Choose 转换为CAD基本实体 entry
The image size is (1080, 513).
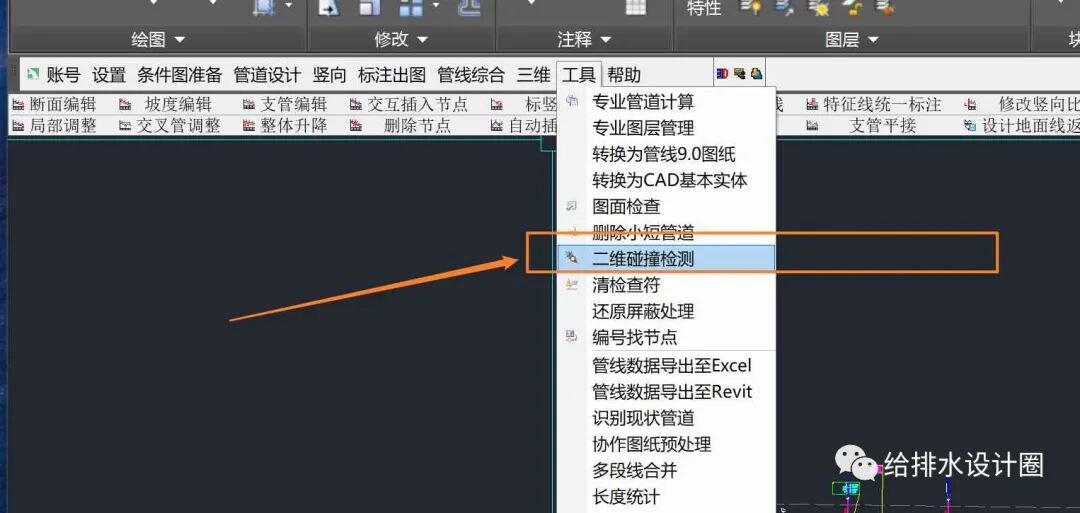[x=667, y=180]
